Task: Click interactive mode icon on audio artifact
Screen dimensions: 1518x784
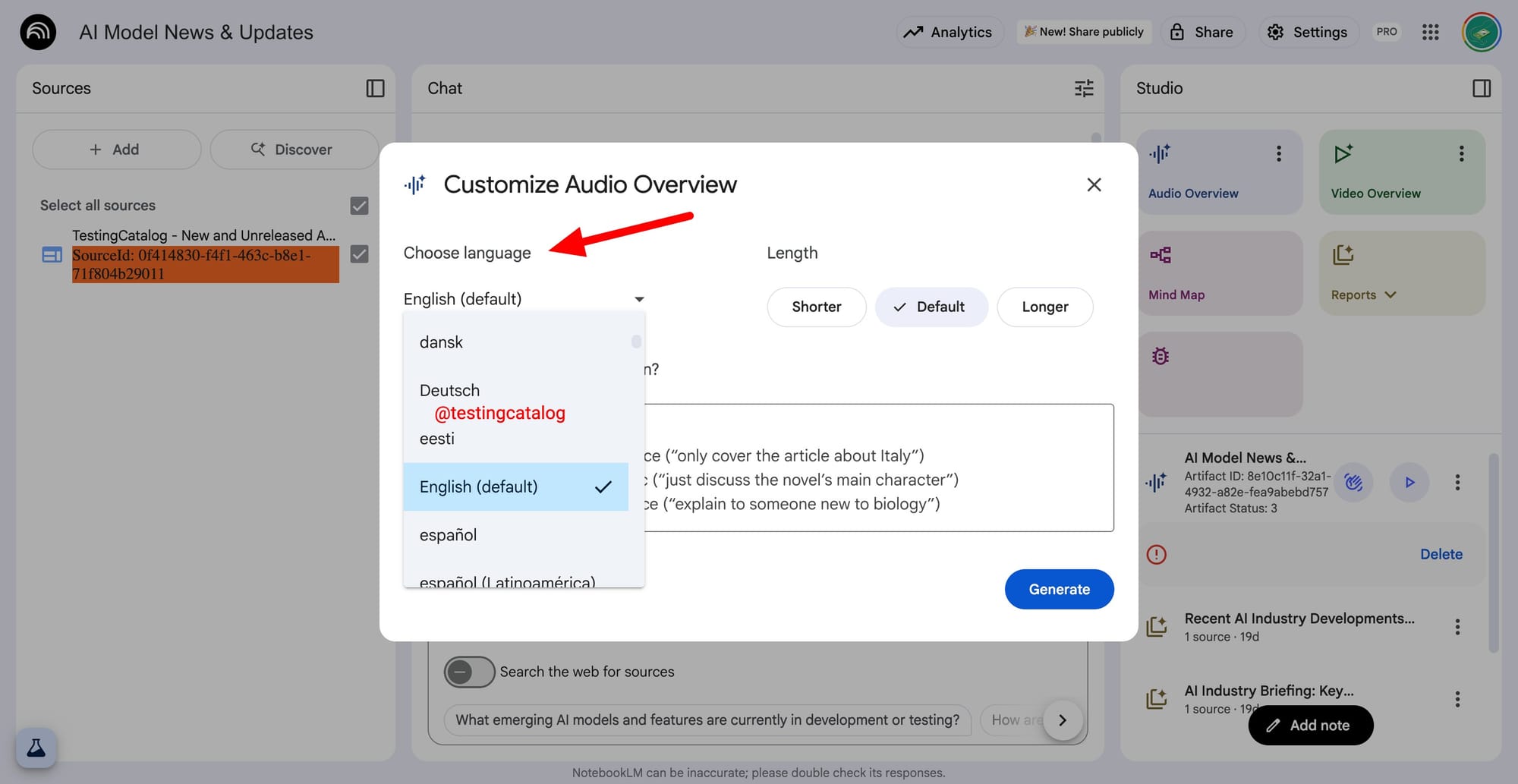Action: [x=1353, y=482]
